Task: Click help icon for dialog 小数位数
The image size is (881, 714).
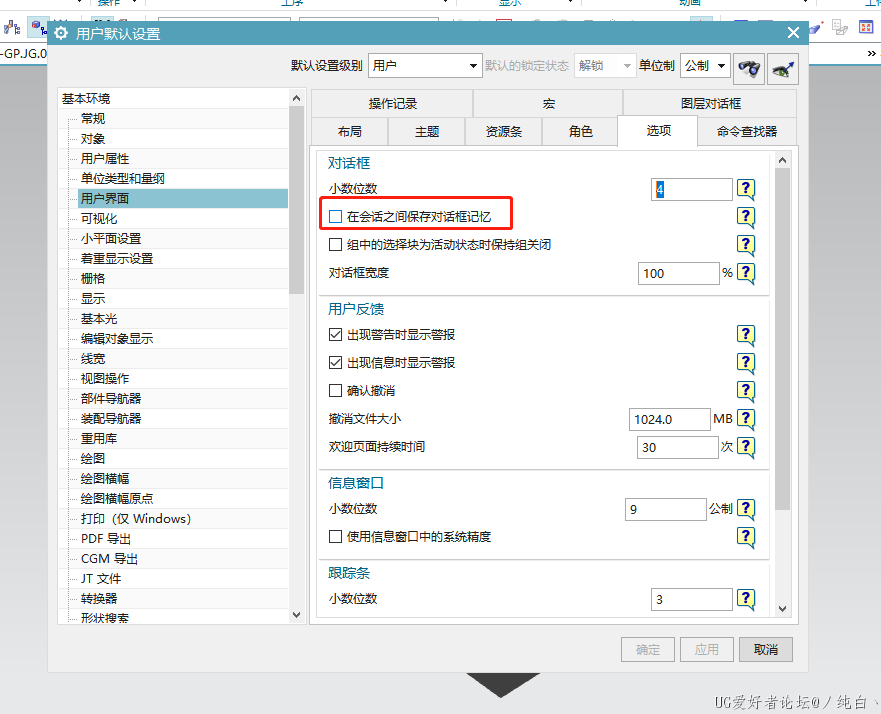Action: click(746, 189)
